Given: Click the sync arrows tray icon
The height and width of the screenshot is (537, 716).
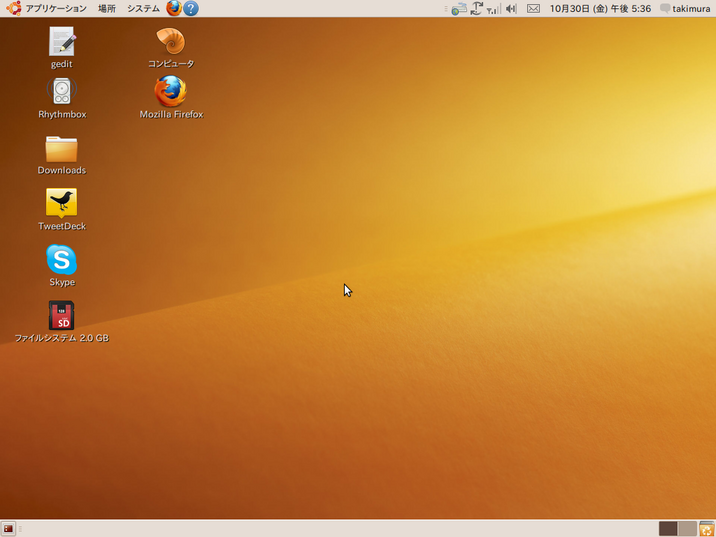Looking at the screenshot, I should [477, 8].
